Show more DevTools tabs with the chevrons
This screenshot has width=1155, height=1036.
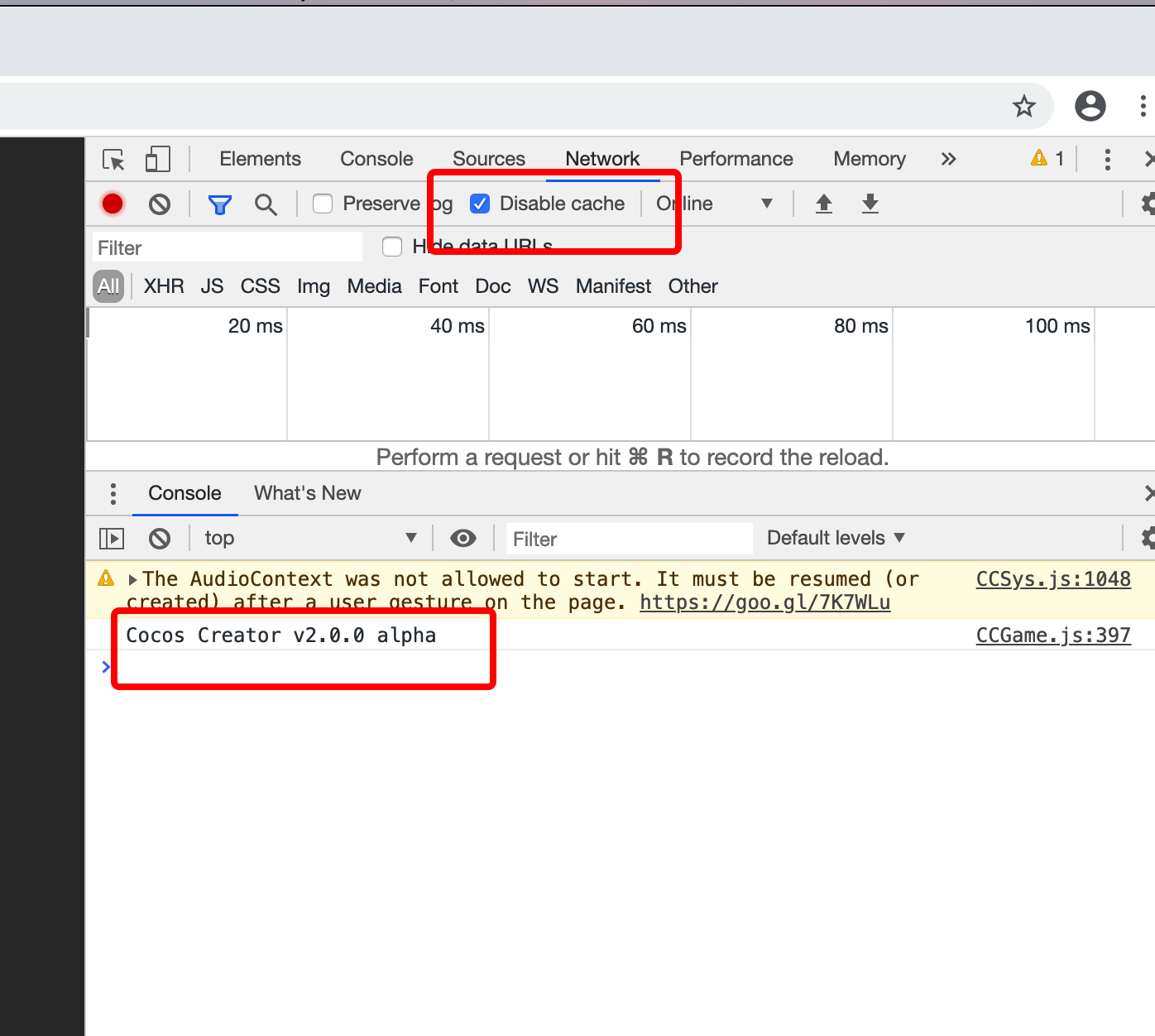click(x=948, y=159)
